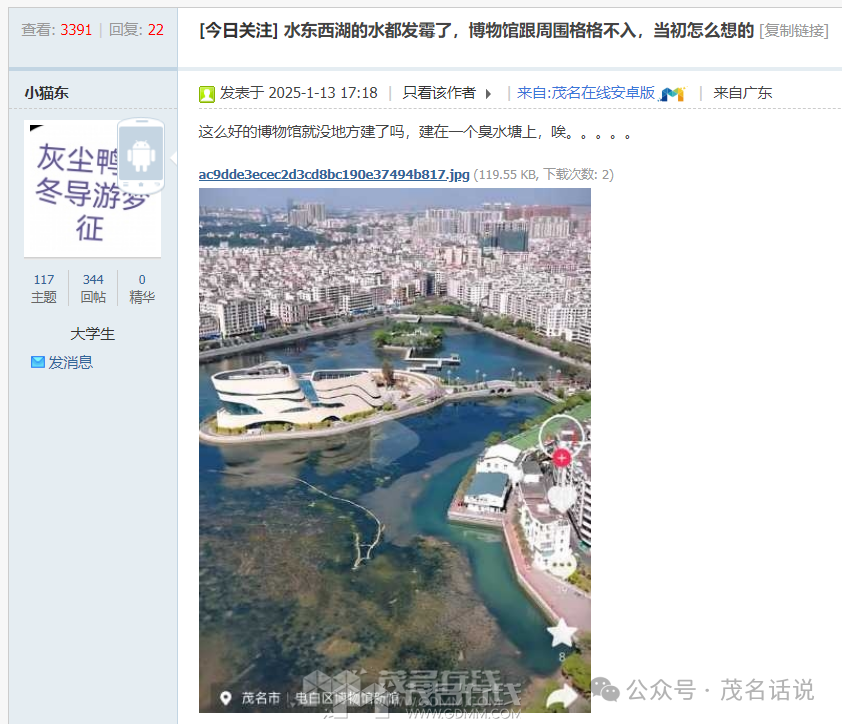Open the aerial museum photo attachment
The image size is (842, 724).
394,450
